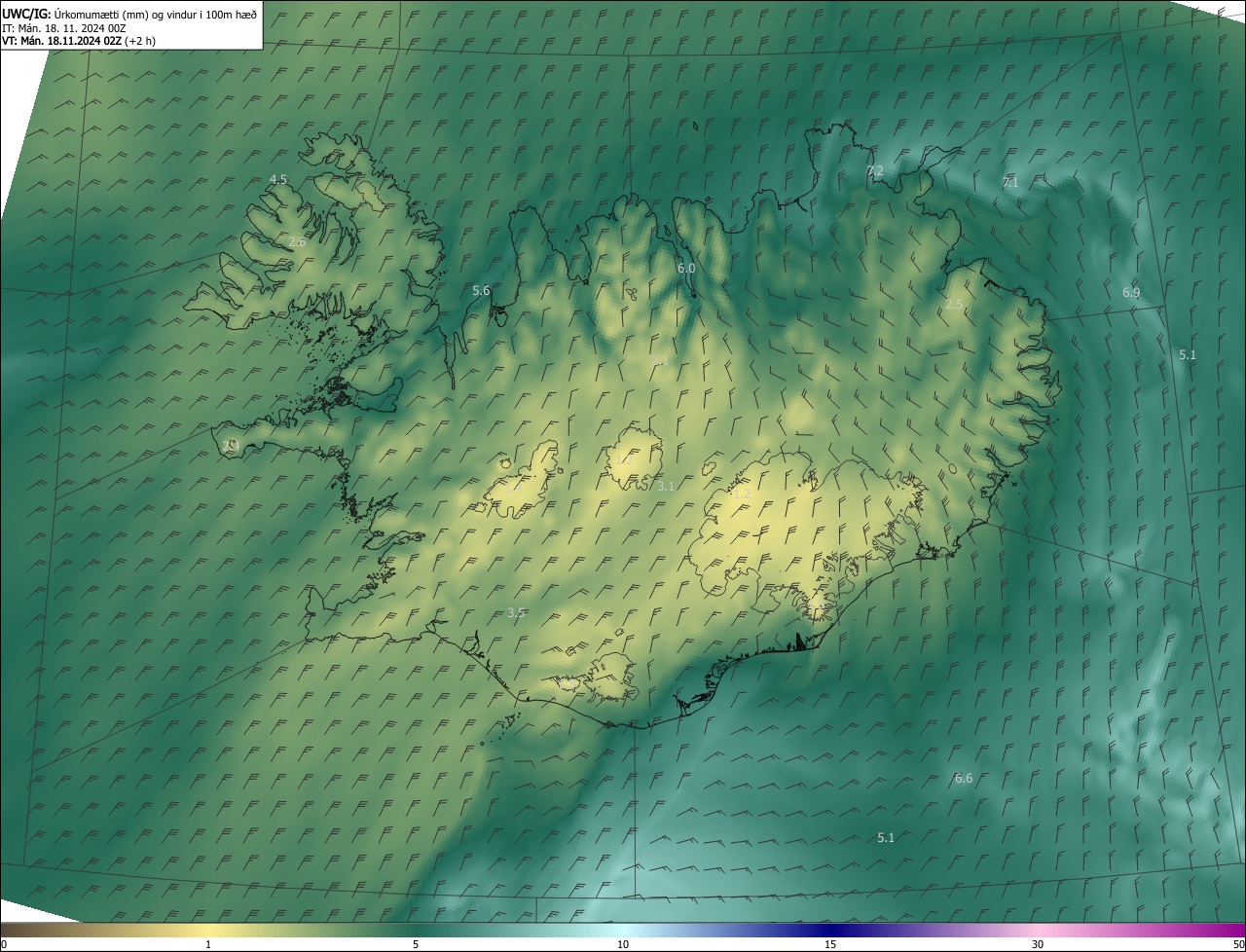Click the 6.9 value label
1246x952 pixels.
pos(1130,292)
